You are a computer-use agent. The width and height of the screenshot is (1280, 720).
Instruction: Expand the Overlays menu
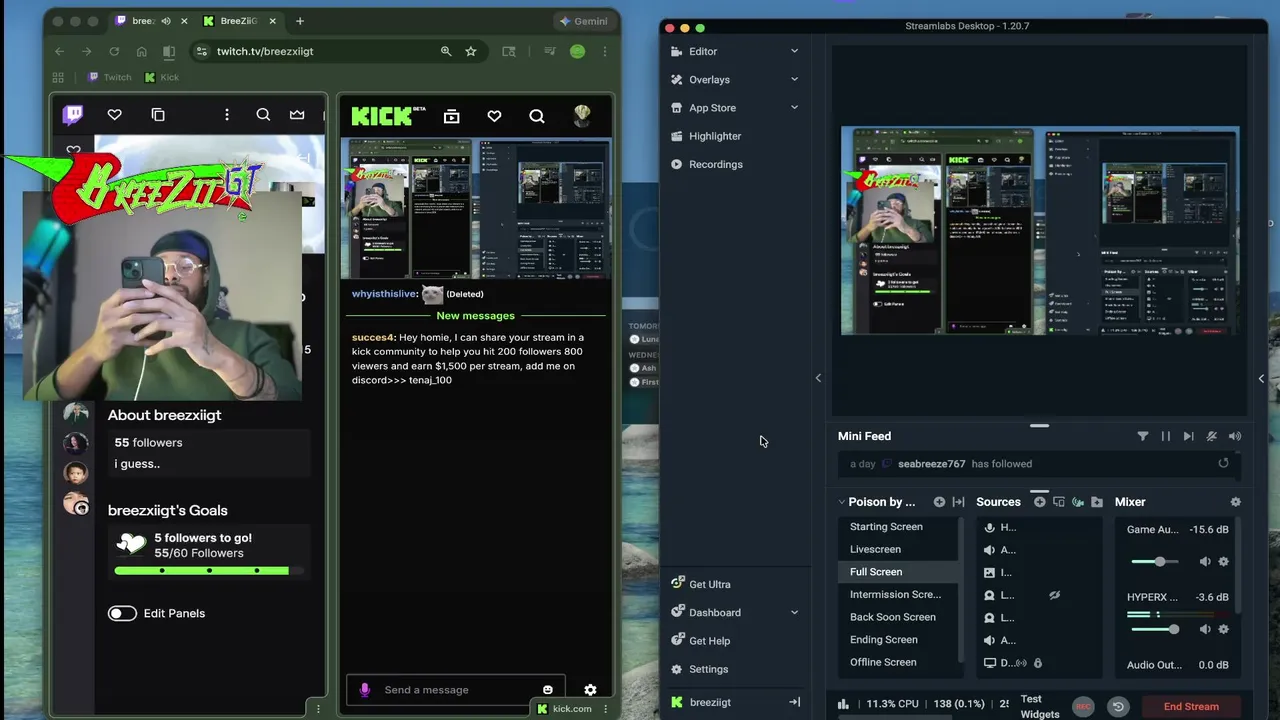pos(795,79)
